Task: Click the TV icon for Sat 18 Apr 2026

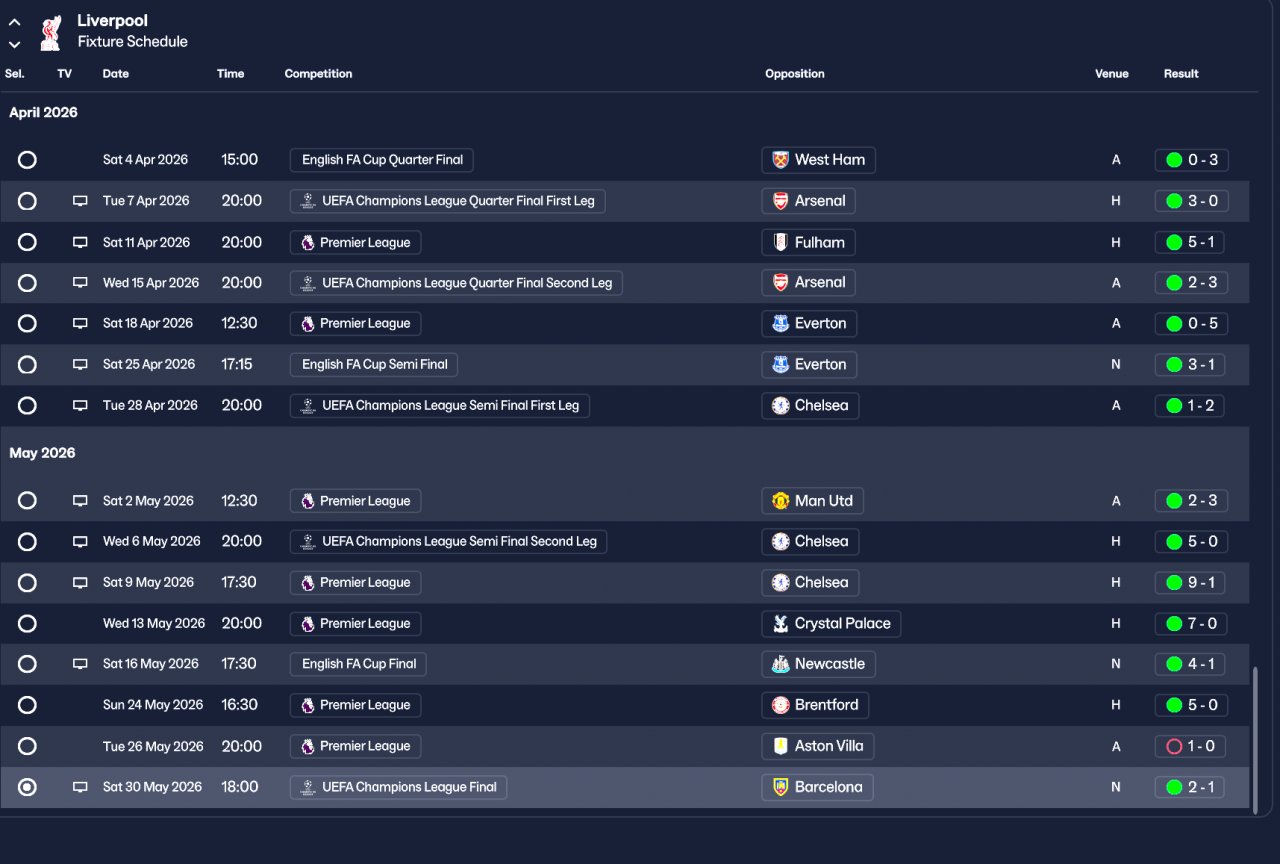Action: 80,324
